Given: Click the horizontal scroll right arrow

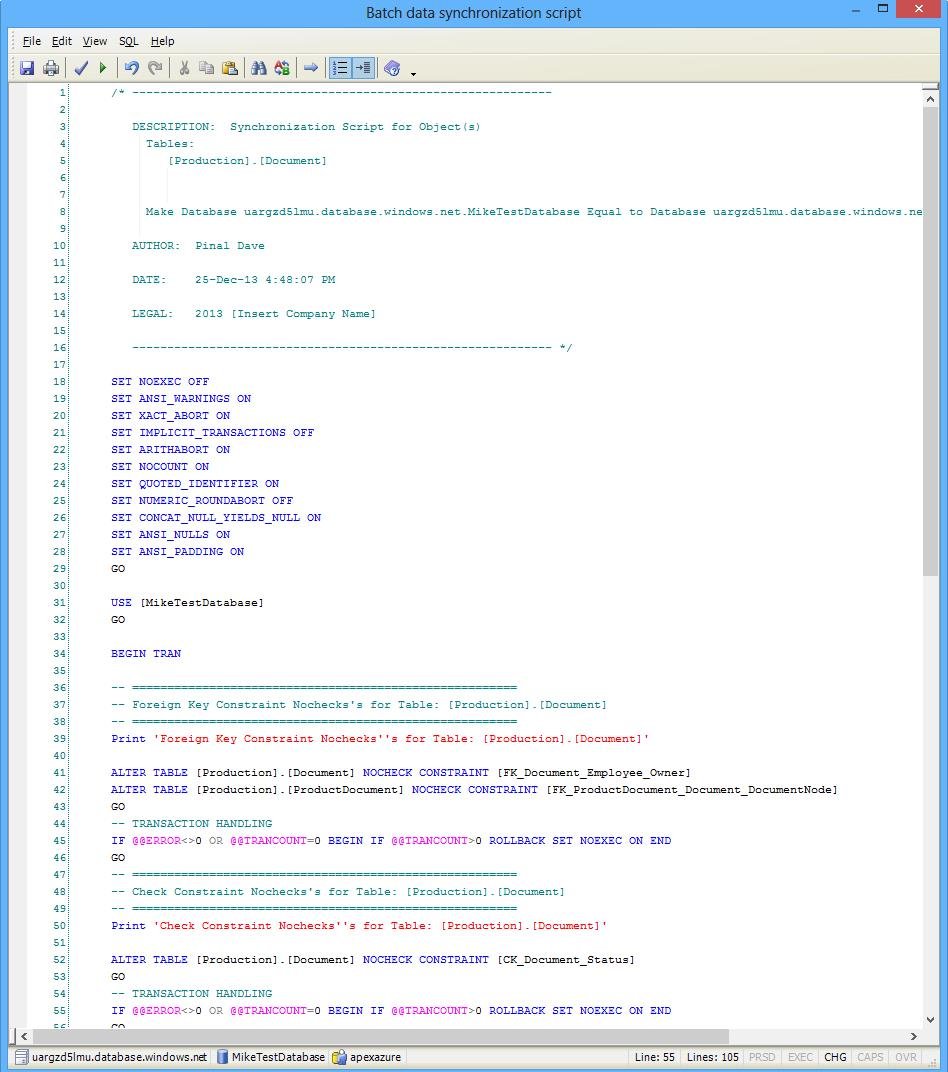Looking at the screenshot, I should pos(914,1036).
